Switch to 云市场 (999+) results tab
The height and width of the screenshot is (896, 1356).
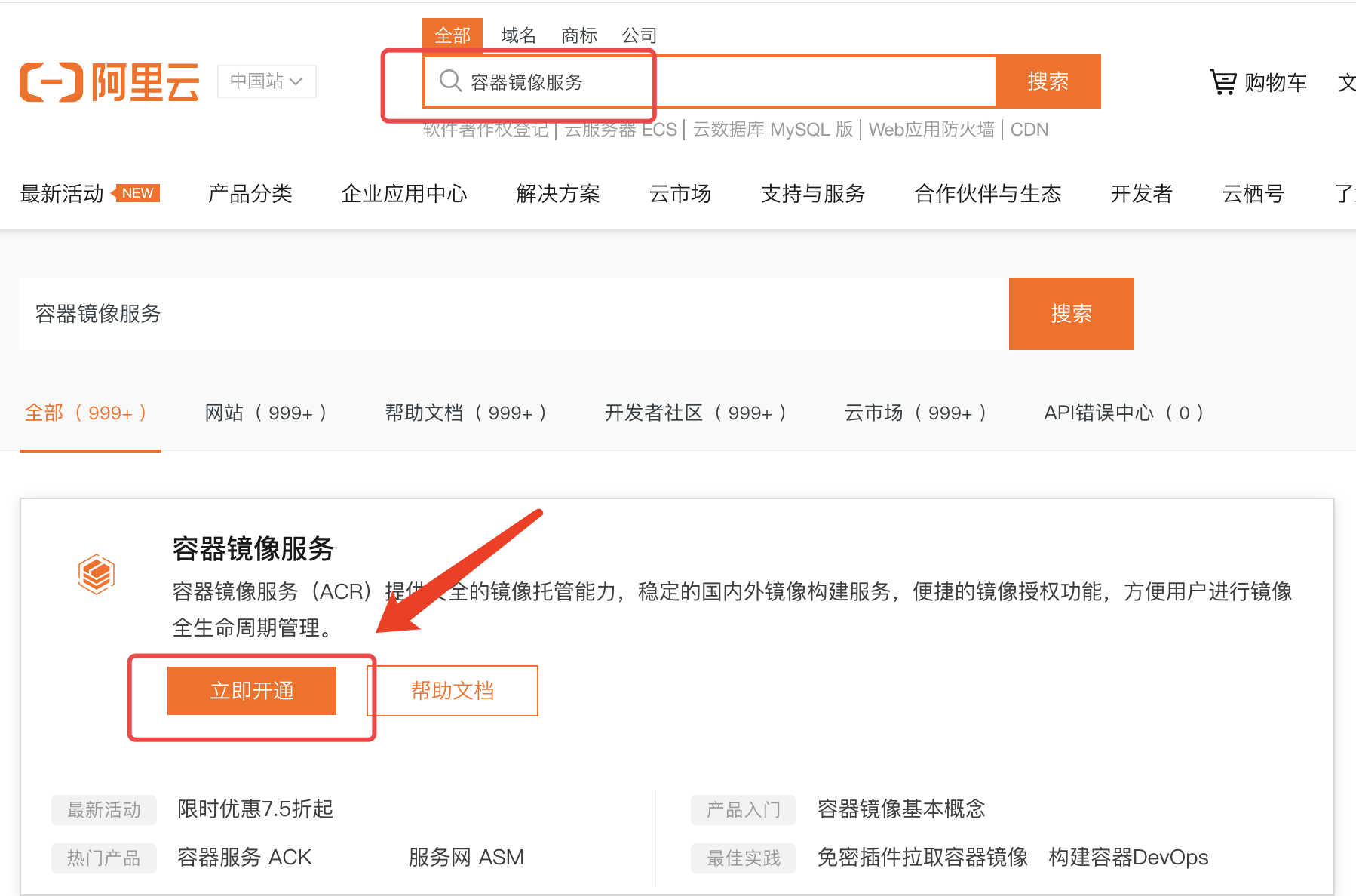pos(916,413)
